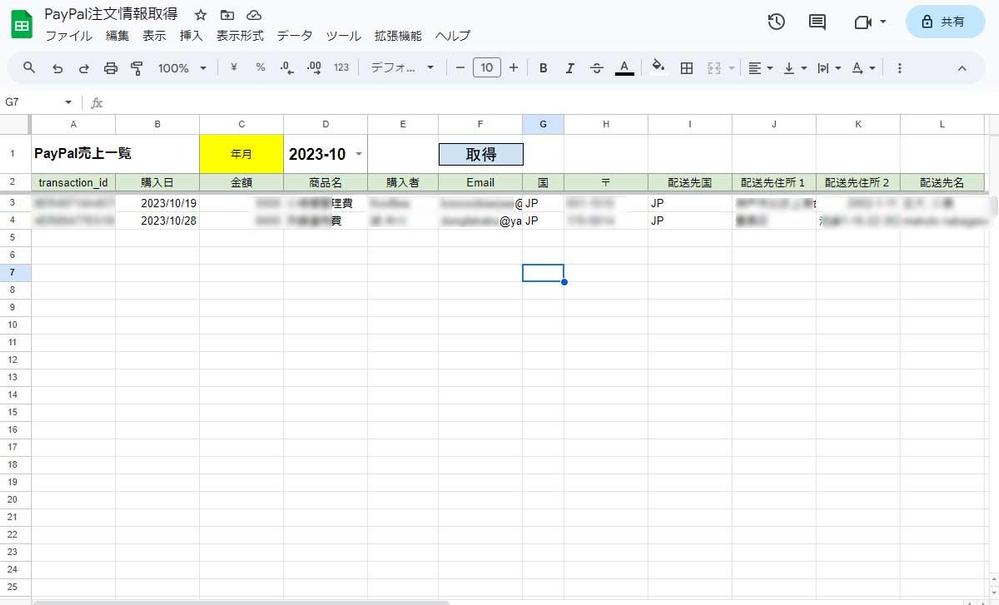Select the Email header cell
This screenshot has height=605, width=999.
point(480,182)
